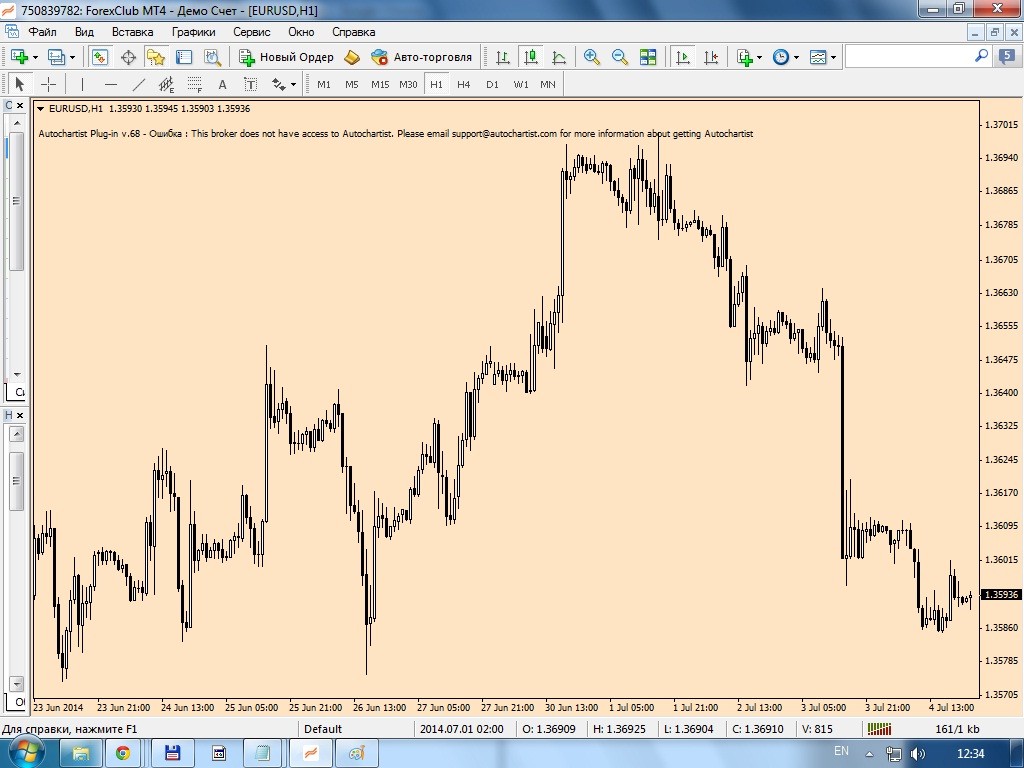
Task: Open the Navigator star-folder icon
Action: 155,57
